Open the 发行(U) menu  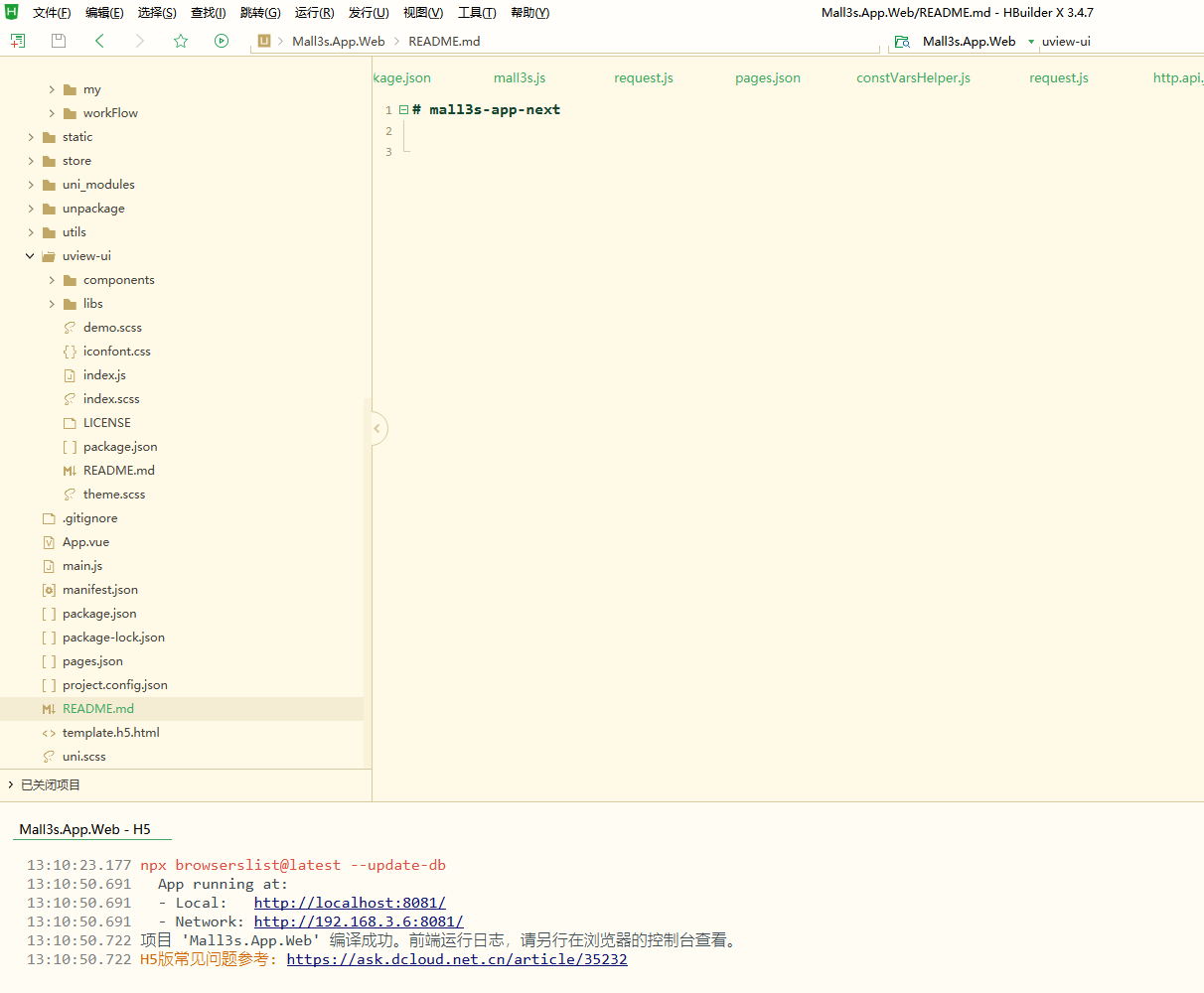pos(369,13)
